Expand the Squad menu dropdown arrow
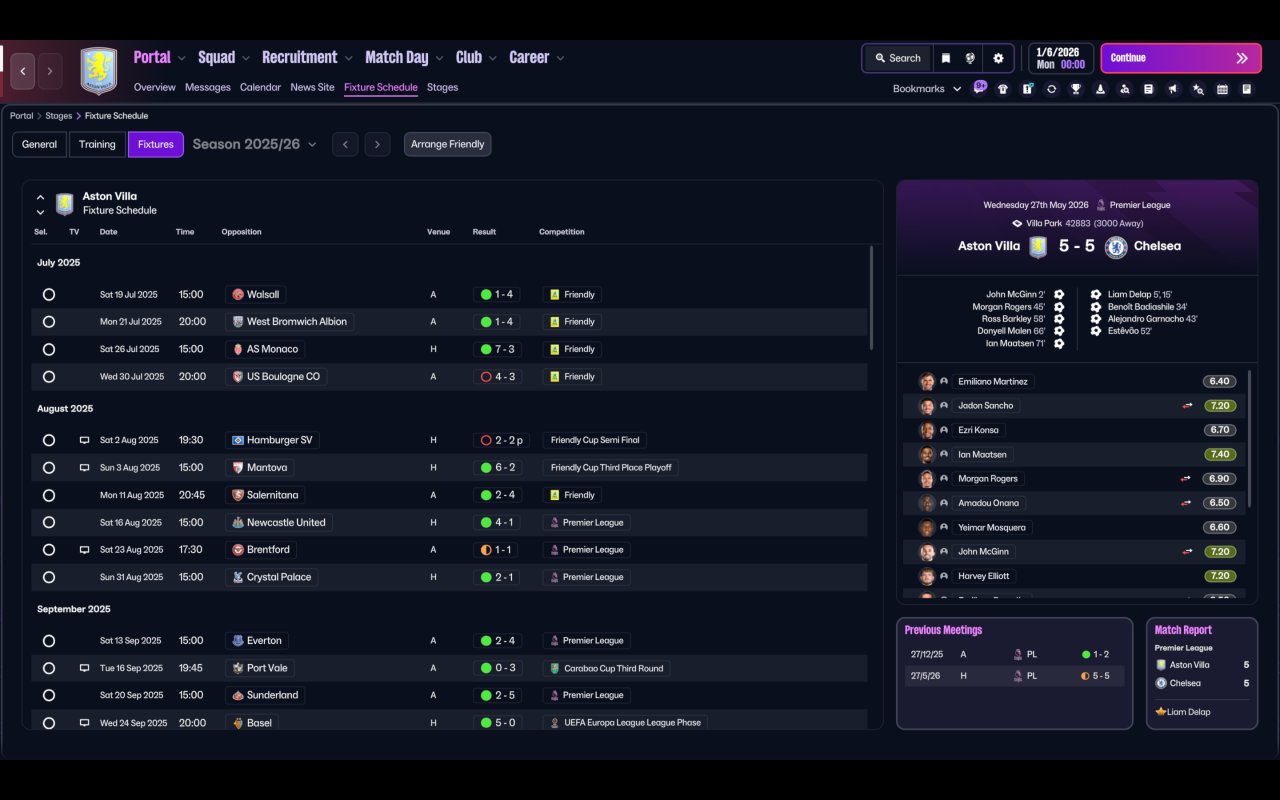Viewport: 1280px width, 800px height. point(245,58)
